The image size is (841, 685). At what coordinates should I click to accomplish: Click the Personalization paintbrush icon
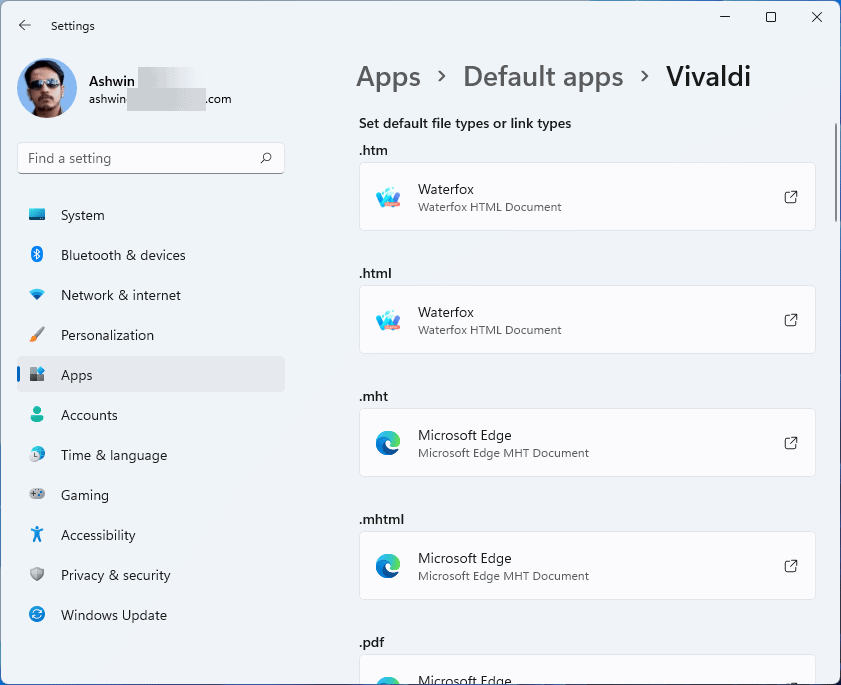(37, 334)
